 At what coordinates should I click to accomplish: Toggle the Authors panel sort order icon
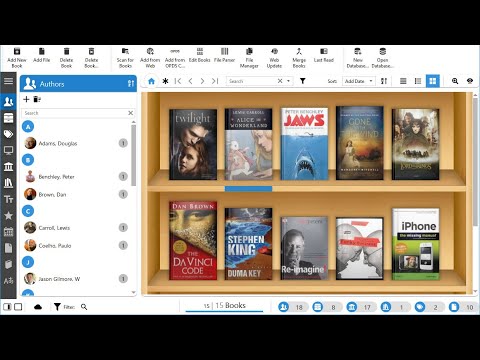pos(131,83)
